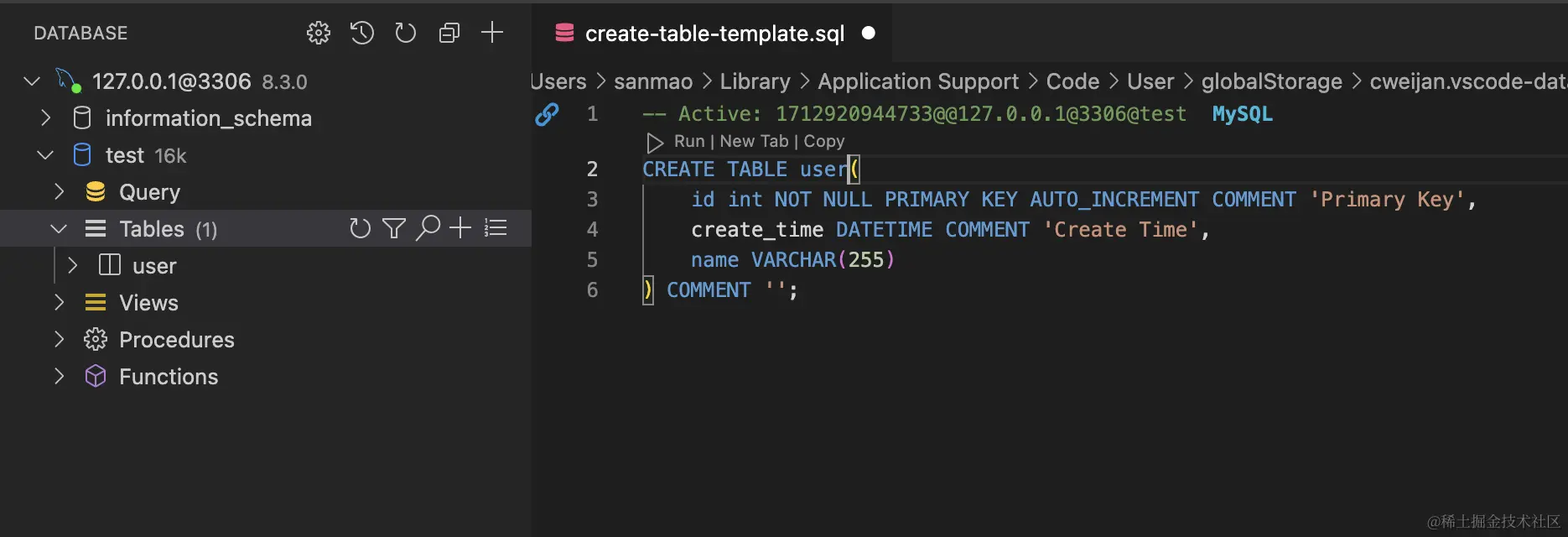Open query history clock icon
Screen dimensions: 1568x537
pyautogui.click(x=362, y=33)
